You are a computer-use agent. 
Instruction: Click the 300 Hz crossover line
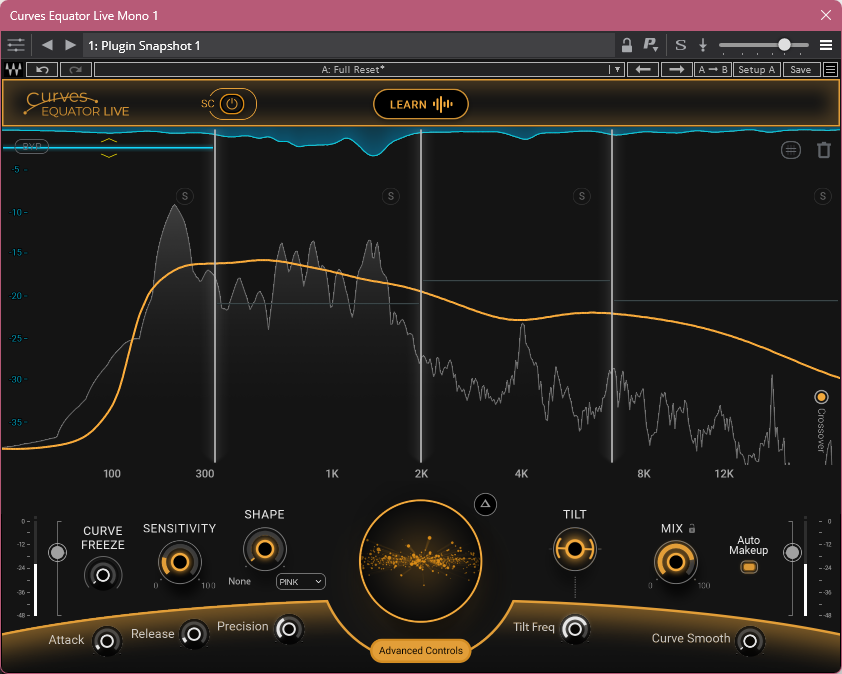215,295
